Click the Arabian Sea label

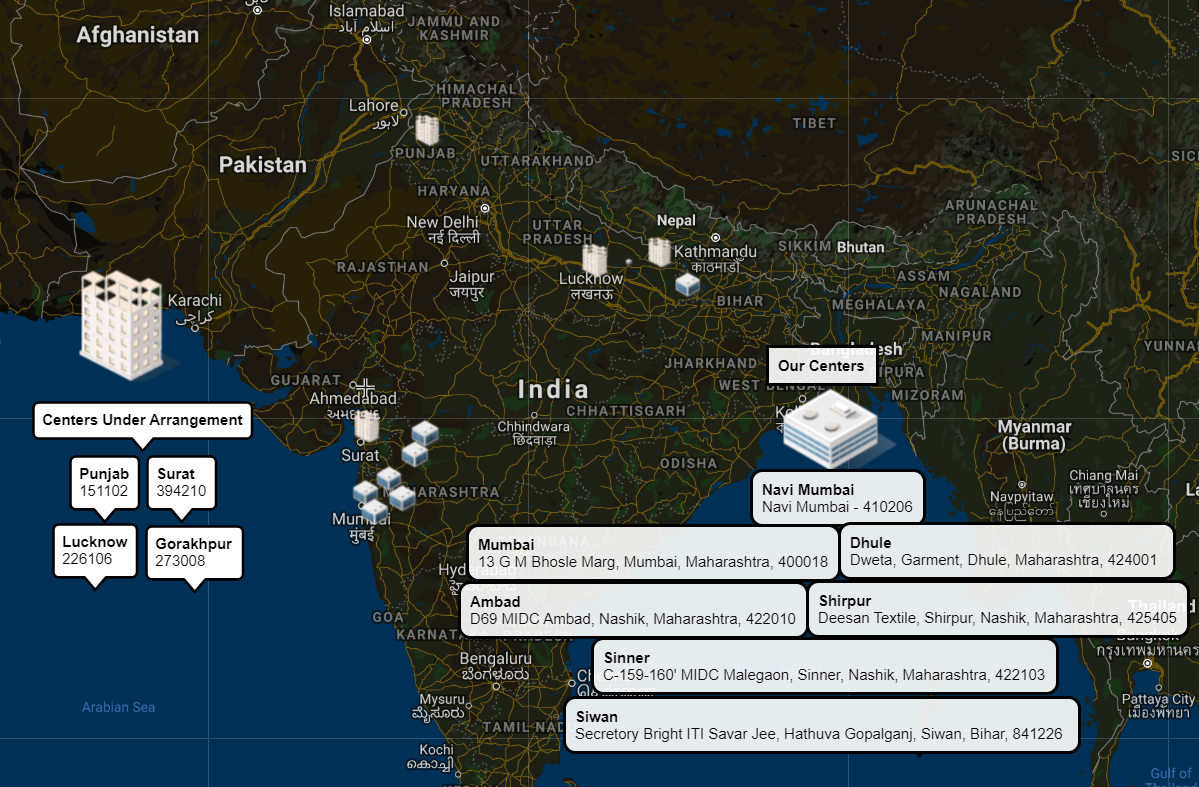click(119, 707)
